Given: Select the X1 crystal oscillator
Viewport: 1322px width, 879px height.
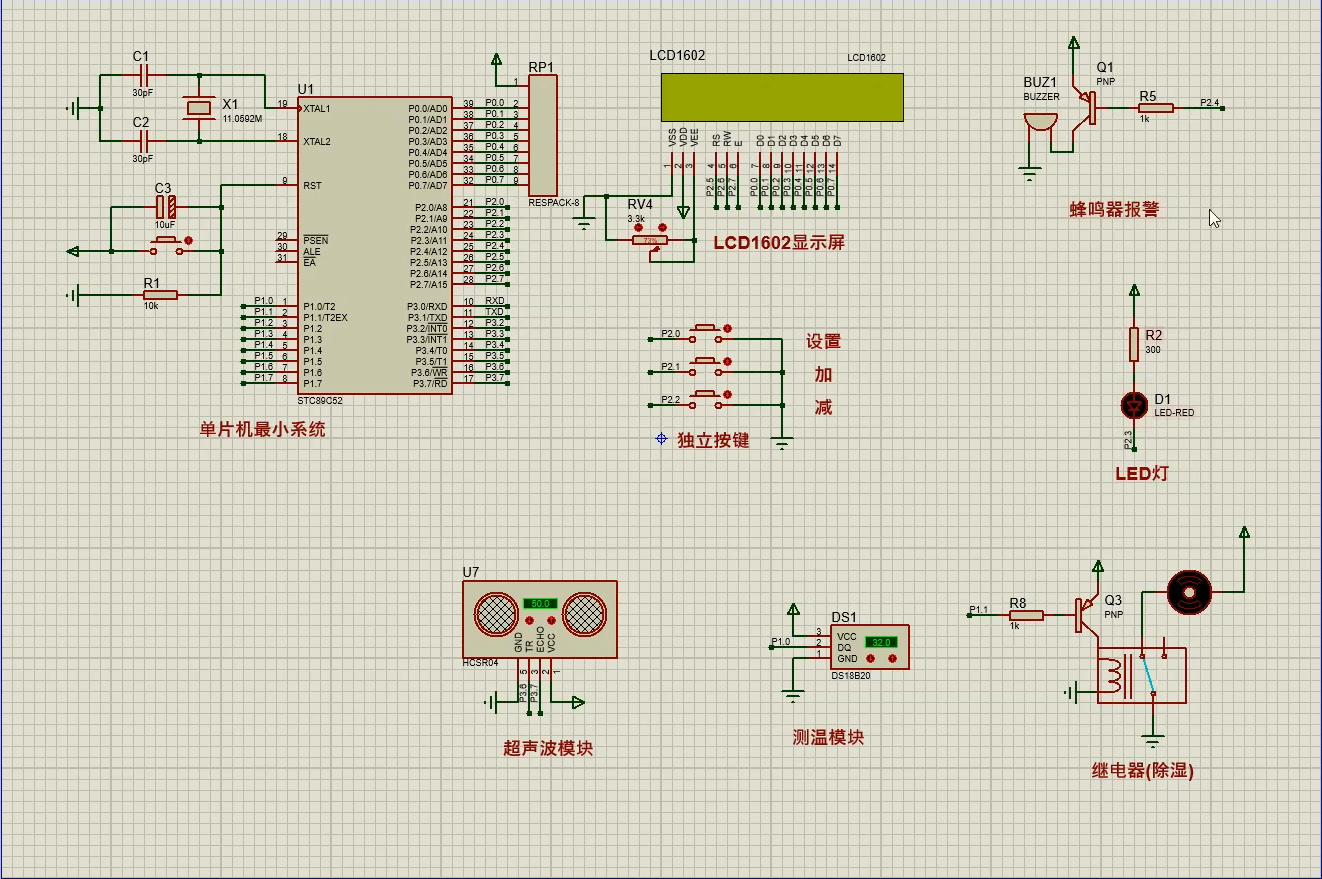Looking at the screenshot, I should click(x=199, y=108).
